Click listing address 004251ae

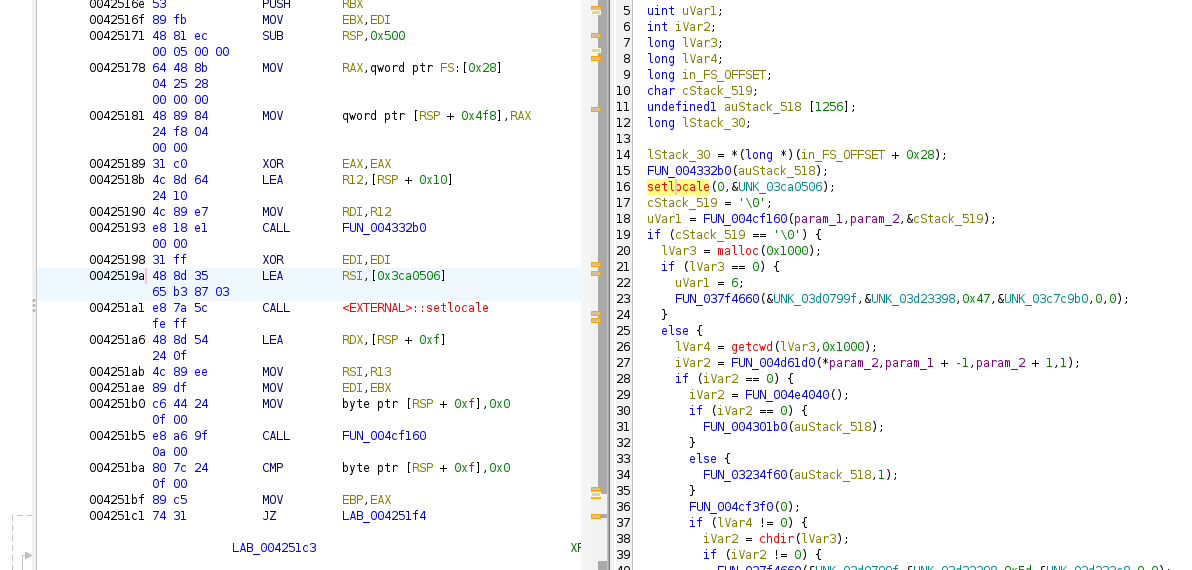point(116,387)
